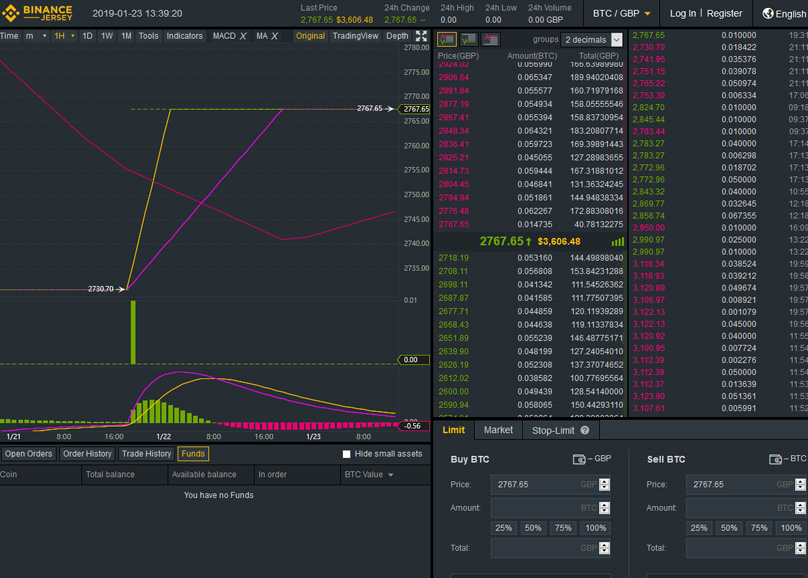
Task: Select 1W chart interval
Action: (x=107, y=36)
